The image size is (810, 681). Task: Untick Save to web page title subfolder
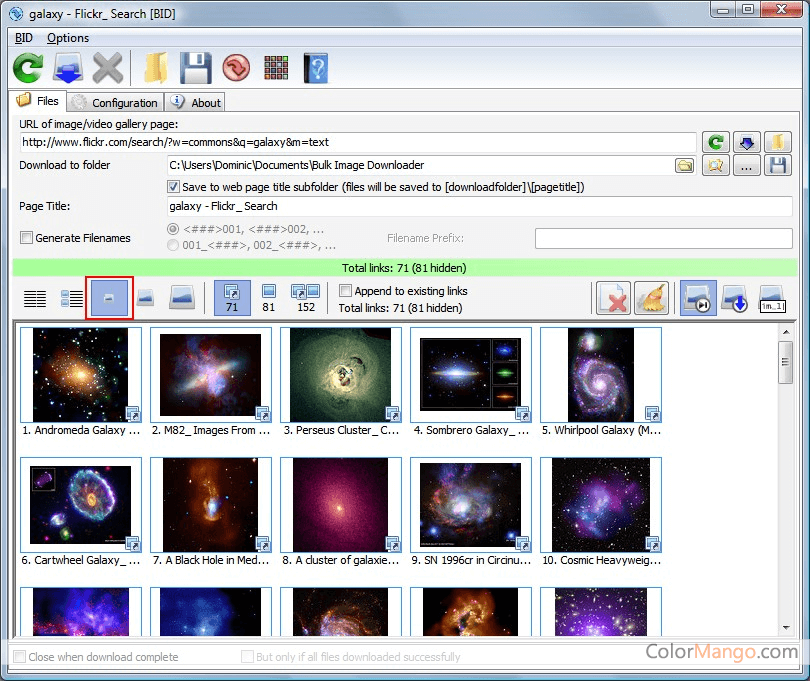pos(174,187)
